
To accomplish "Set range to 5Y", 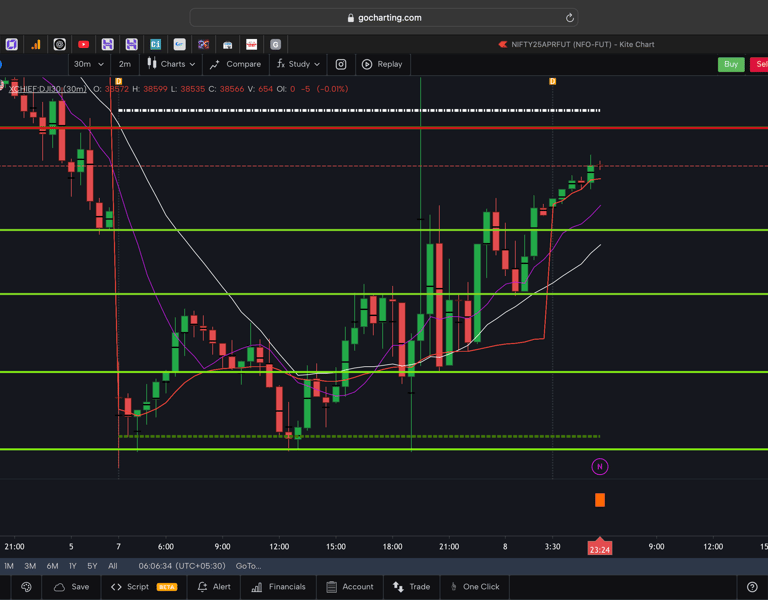I will coord(92,566).
